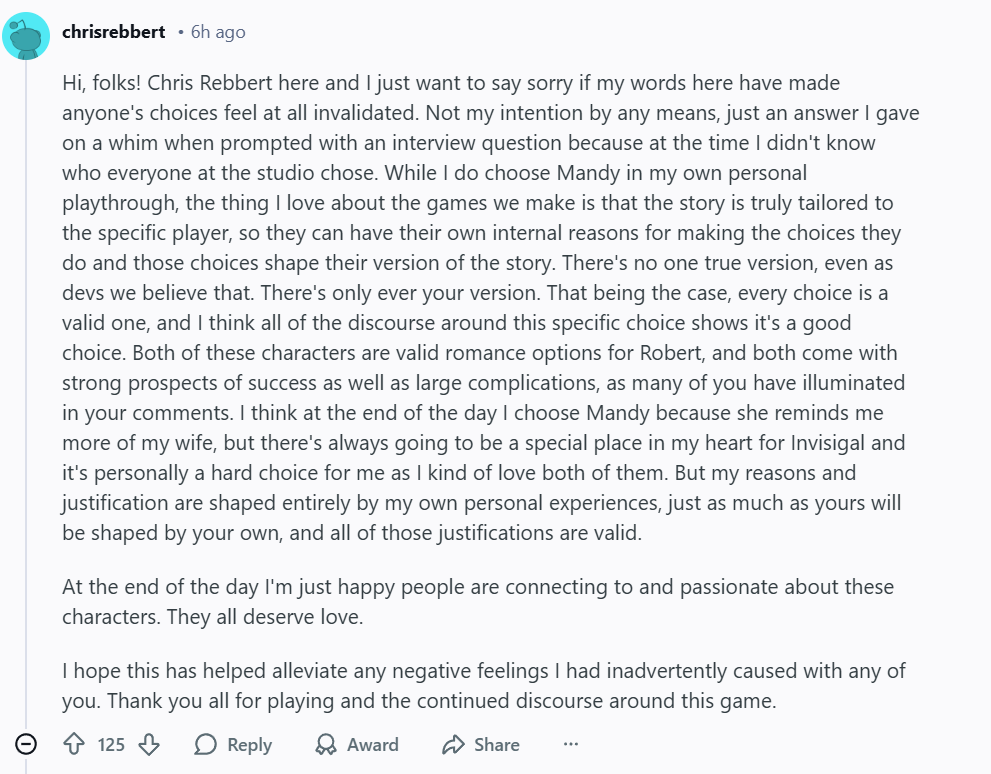Upvote the chrisrebbert comment

coord(73,744)
